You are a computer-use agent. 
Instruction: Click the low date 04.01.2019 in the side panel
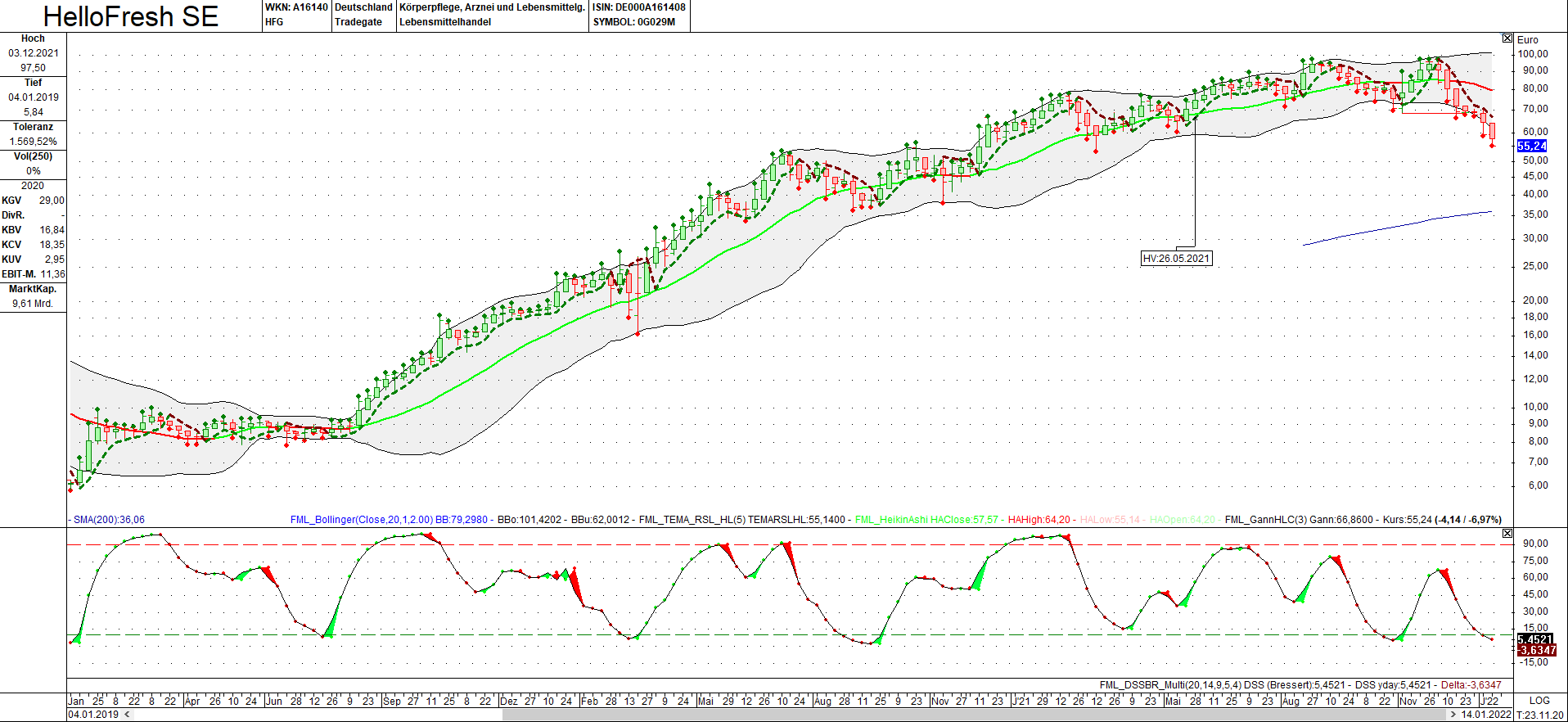(34, 97)
